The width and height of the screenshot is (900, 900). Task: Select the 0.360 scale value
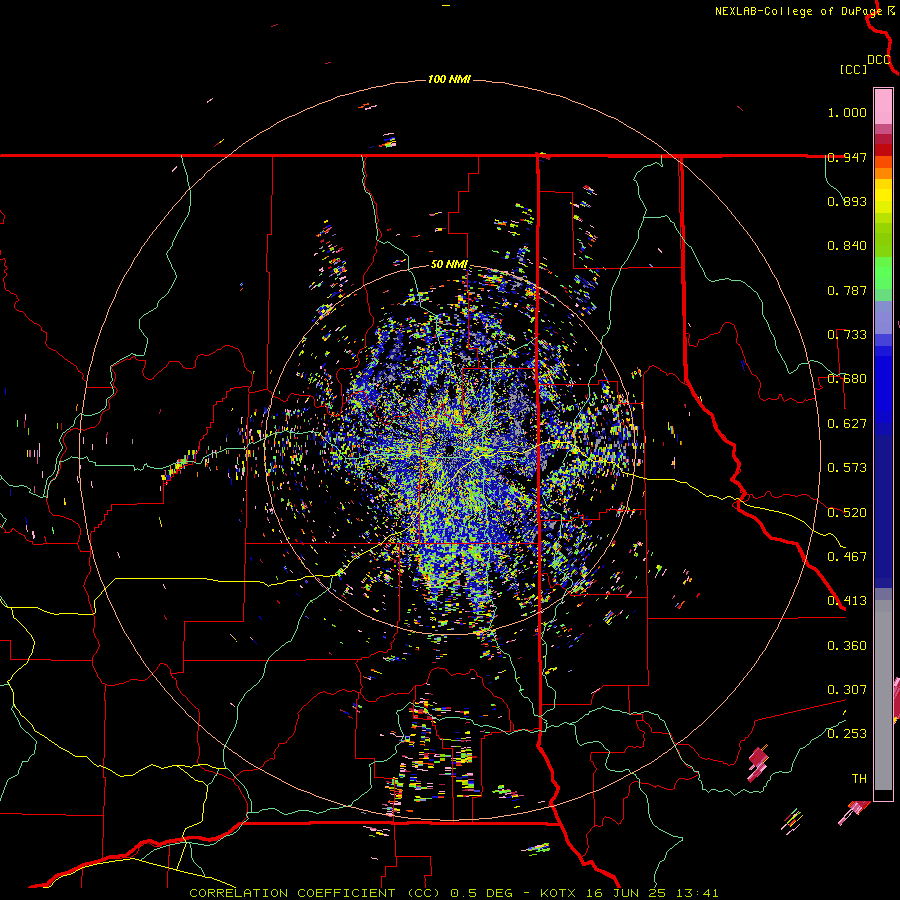pyautogui.click(x=847, y=646)
